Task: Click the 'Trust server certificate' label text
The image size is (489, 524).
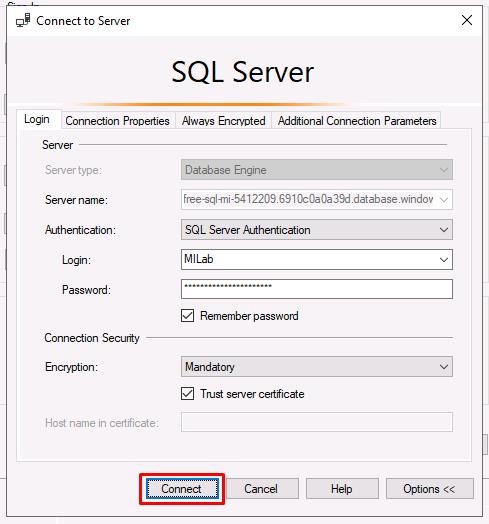Action: click(252, 394)
